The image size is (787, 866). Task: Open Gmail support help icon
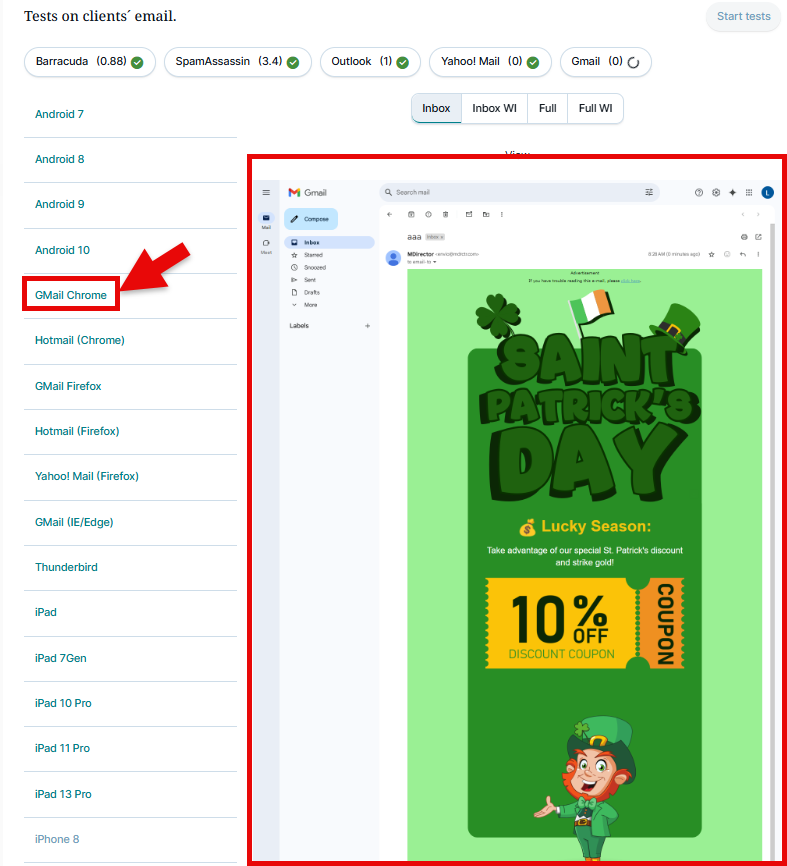pyautogui.click(x=699, y=192)
